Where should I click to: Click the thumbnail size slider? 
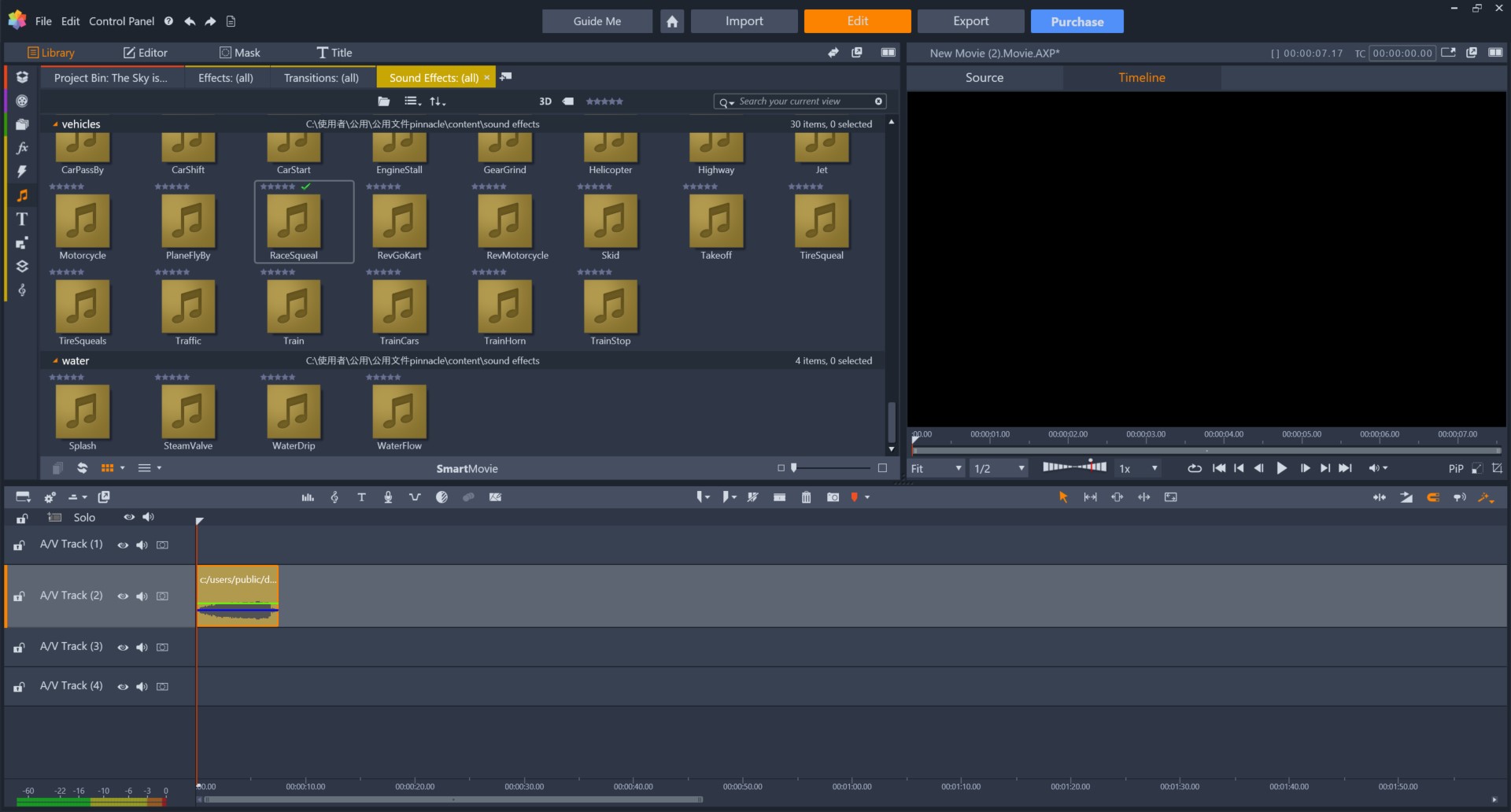(x=831, y=468)
